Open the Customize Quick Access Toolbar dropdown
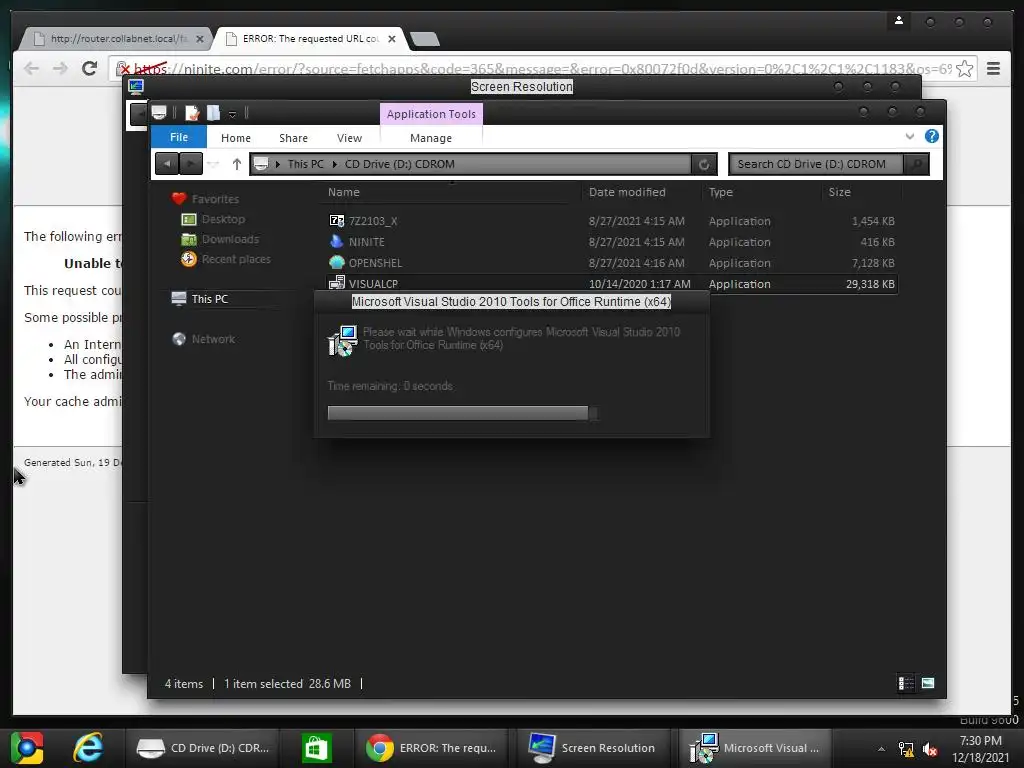This screenshot has width=1024, height=768. point(232,114)
